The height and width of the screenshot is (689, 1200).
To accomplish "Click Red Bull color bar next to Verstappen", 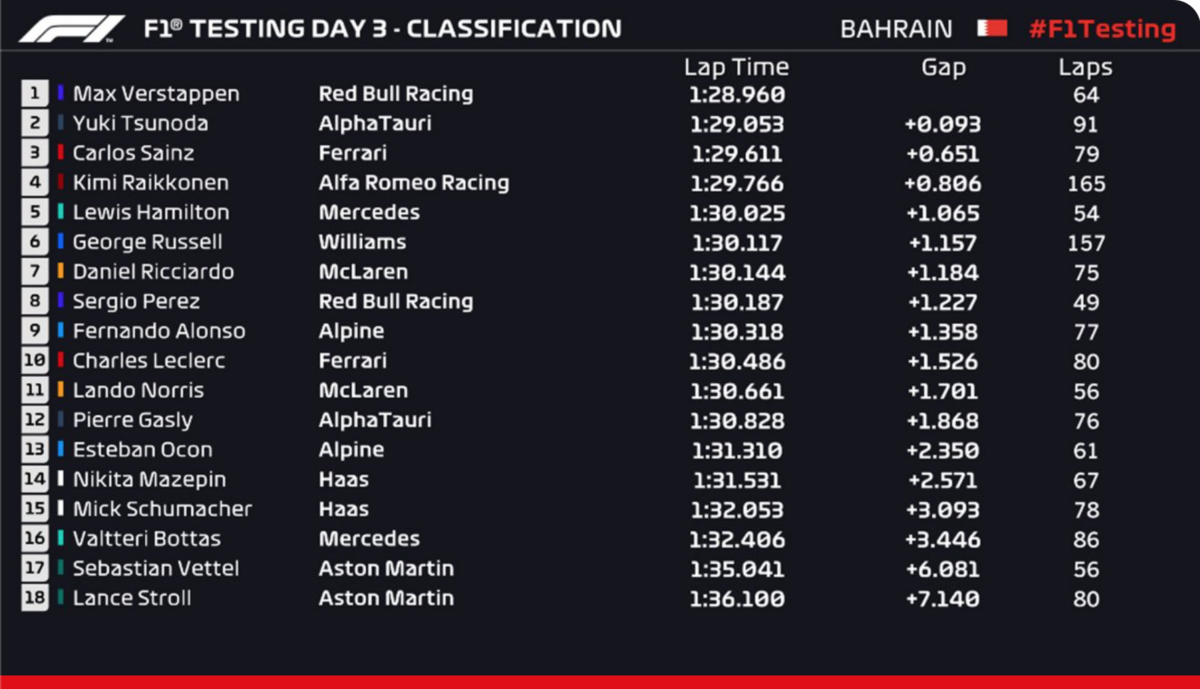I will [61, 94].
